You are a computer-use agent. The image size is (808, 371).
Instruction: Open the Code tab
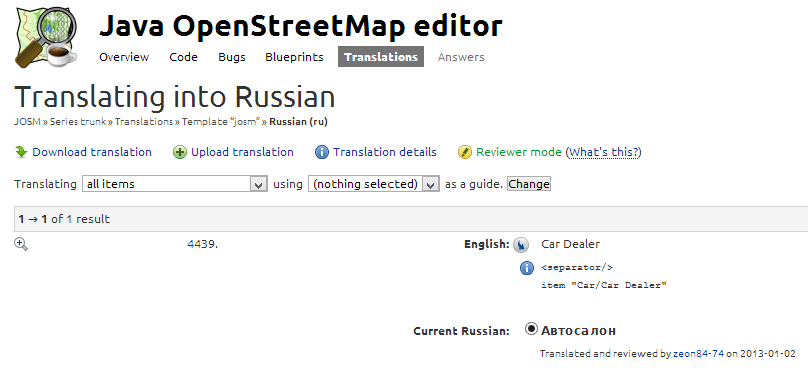(x=183, y=57)
